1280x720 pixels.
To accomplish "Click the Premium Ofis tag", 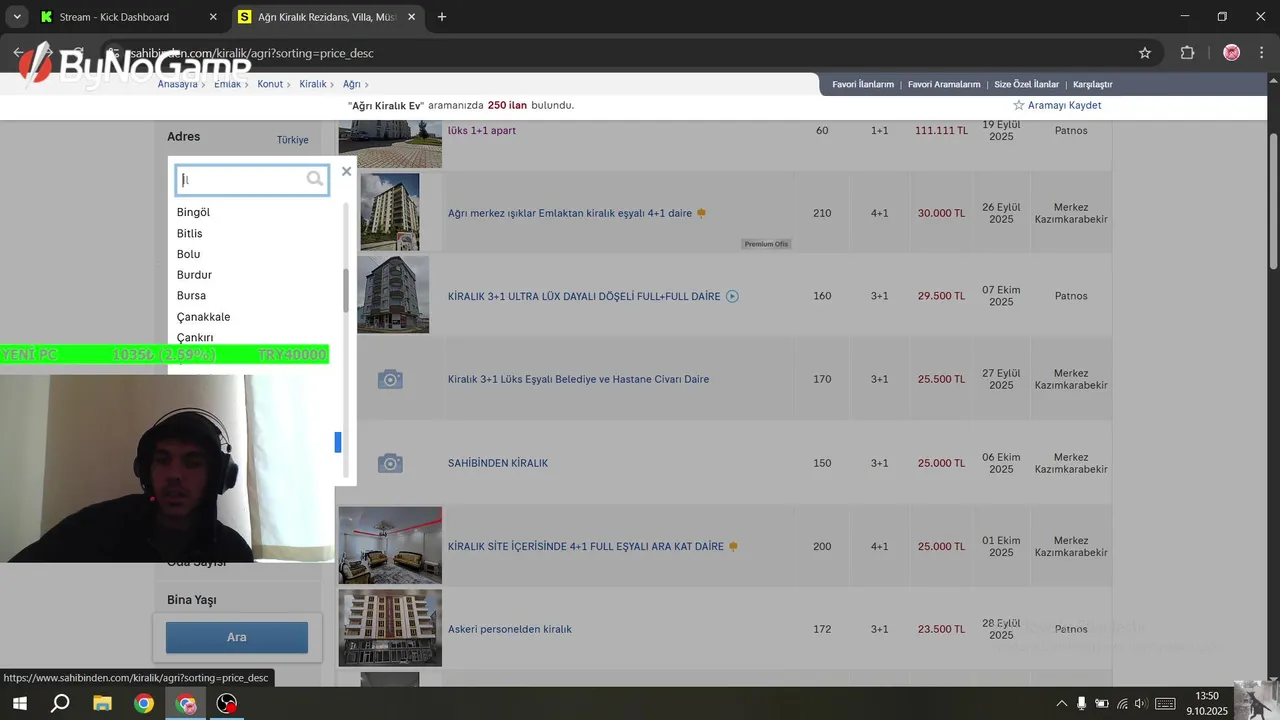I will [x=766, y=244].
